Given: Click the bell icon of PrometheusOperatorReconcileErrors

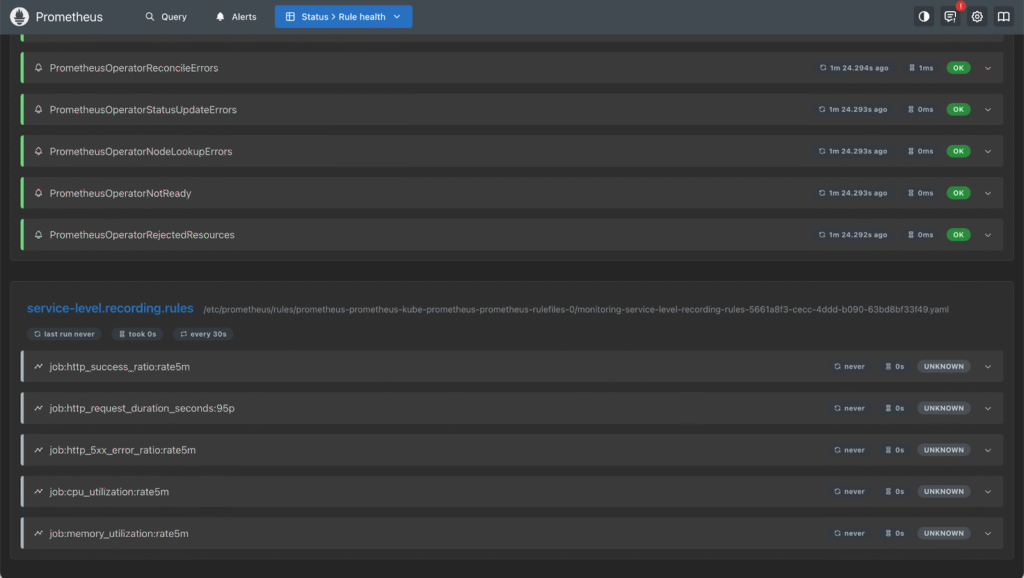Looking at the screenshot, I should 39,68.
